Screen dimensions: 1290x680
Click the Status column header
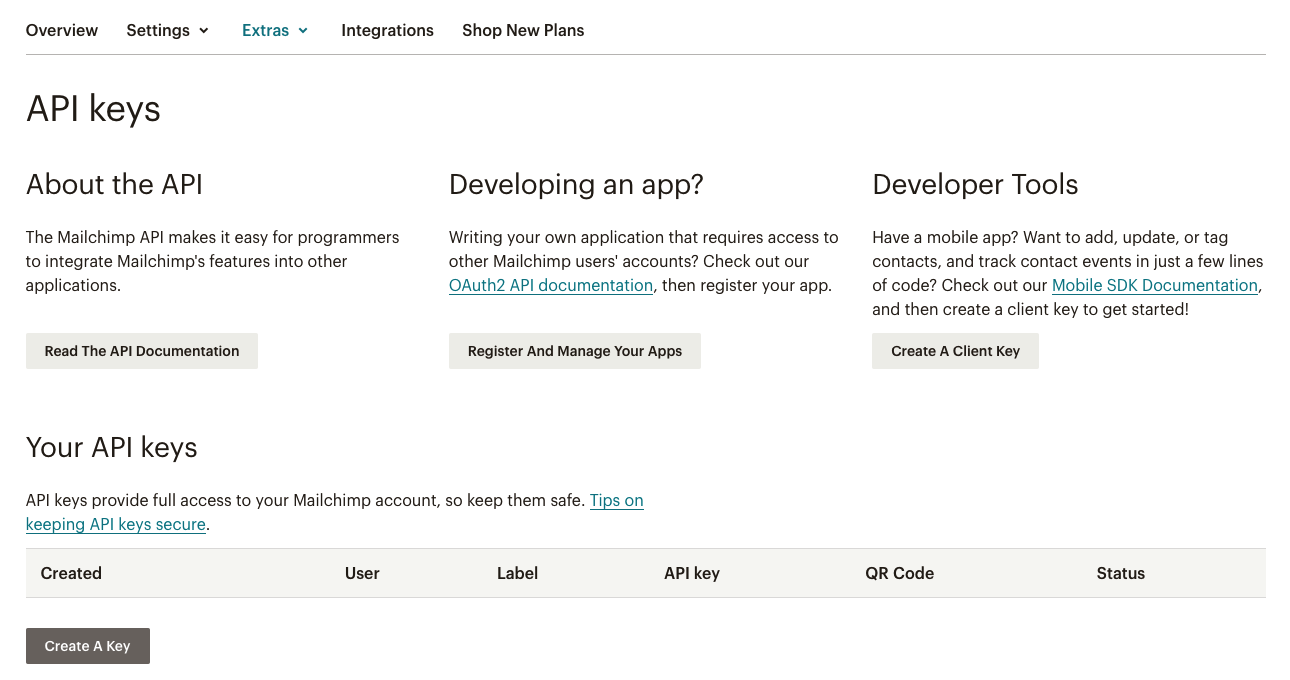tap(1120, 573)
